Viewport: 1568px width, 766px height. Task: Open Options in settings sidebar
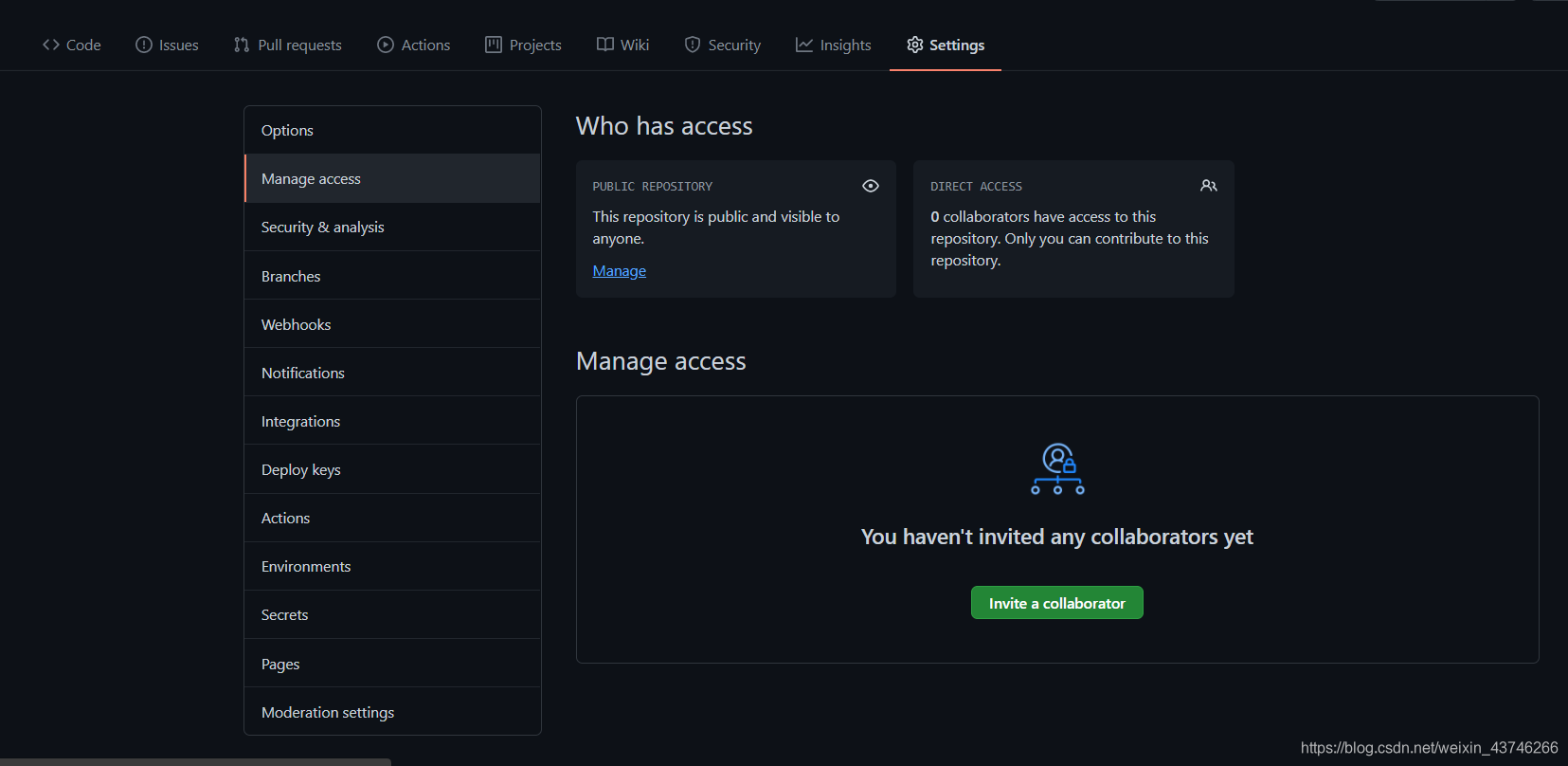coord(392,130)
